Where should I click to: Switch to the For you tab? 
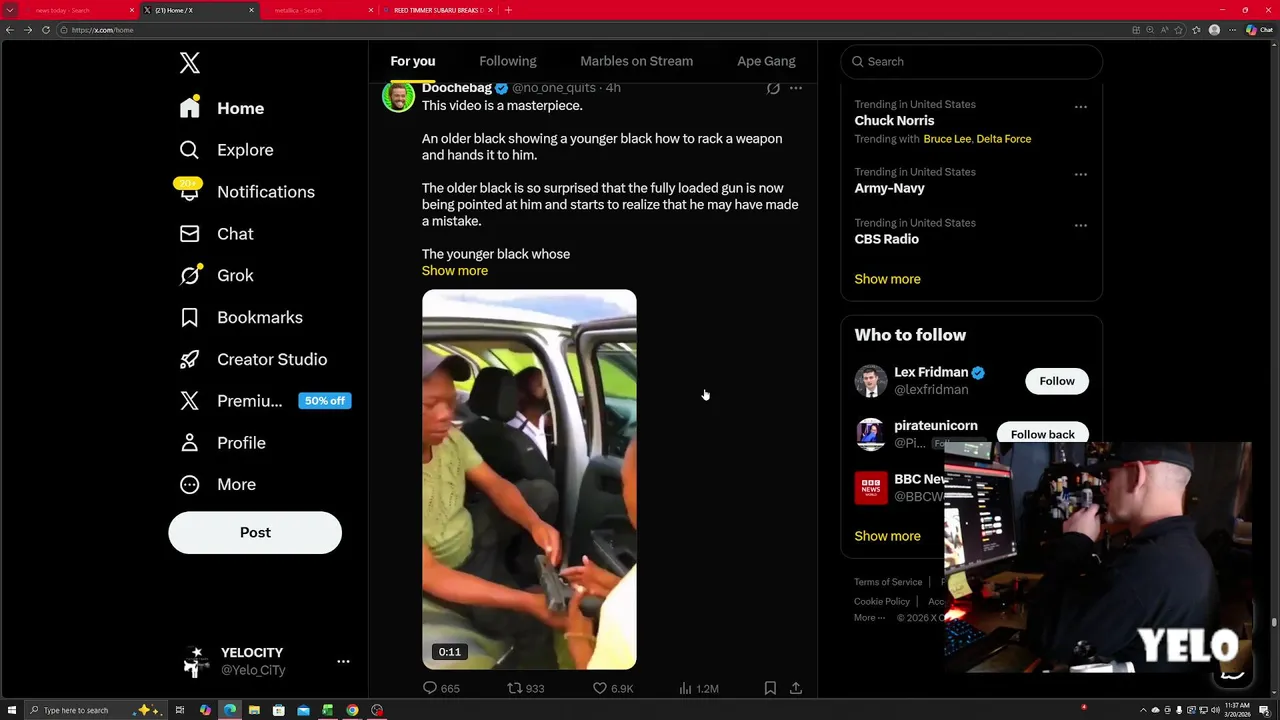413,61
